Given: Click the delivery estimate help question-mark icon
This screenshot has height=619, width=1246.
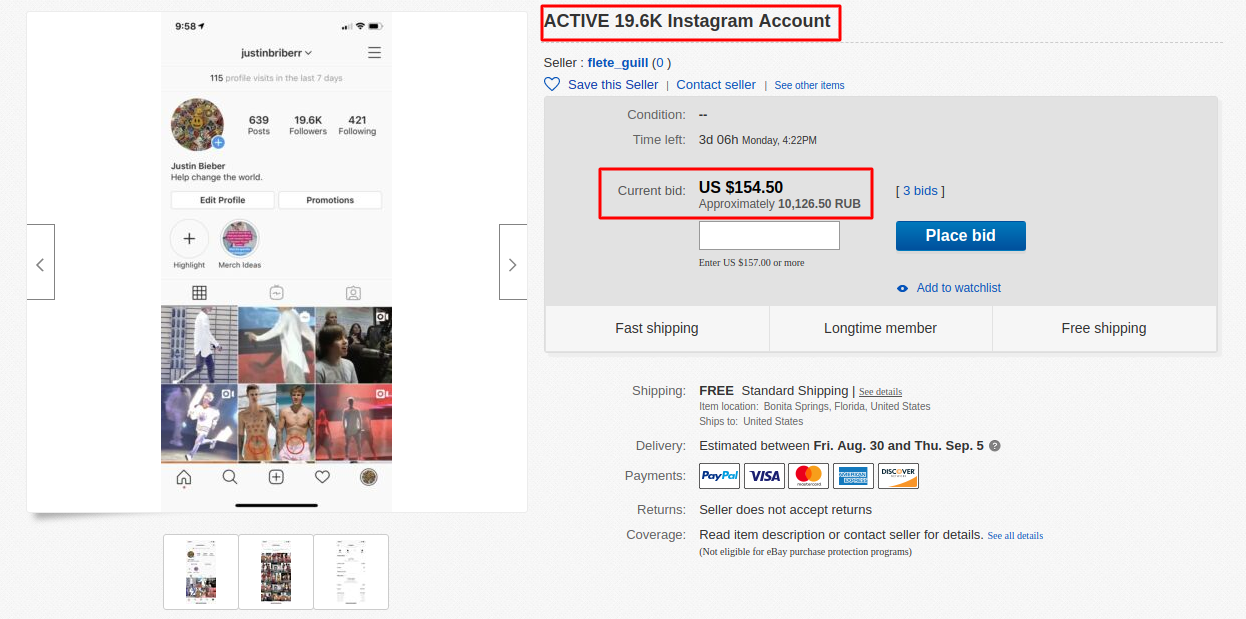Looking at the screenshot, I should pos(995,446).
